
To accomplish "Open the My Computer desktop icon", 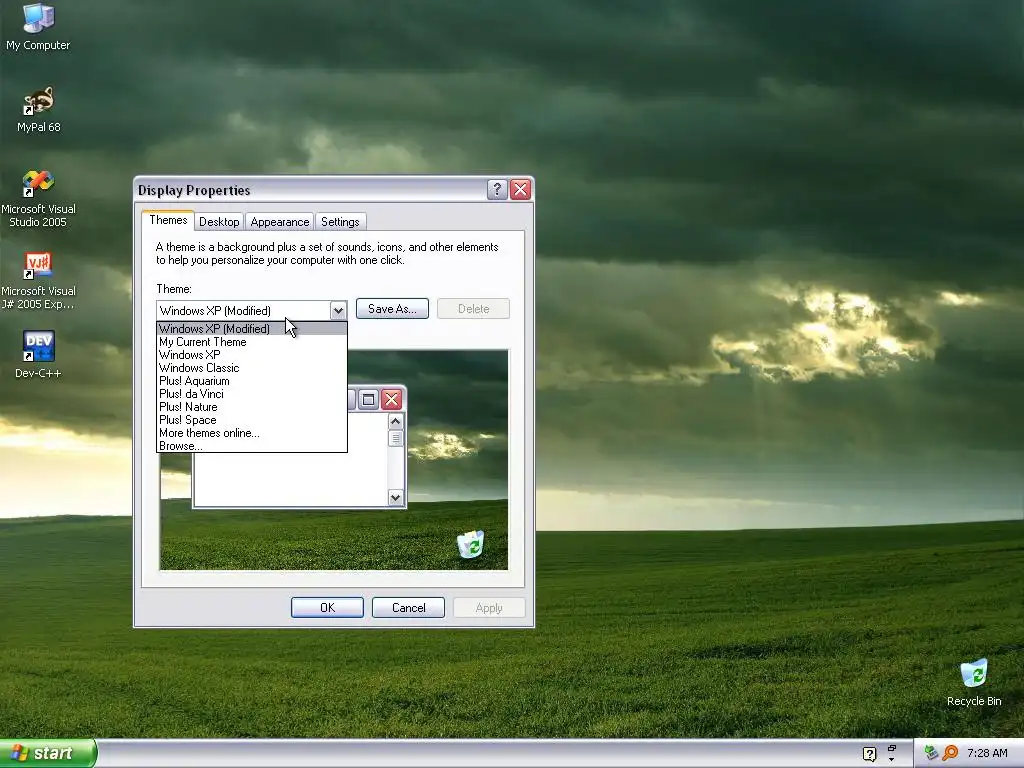I will [x=38, y=26].
